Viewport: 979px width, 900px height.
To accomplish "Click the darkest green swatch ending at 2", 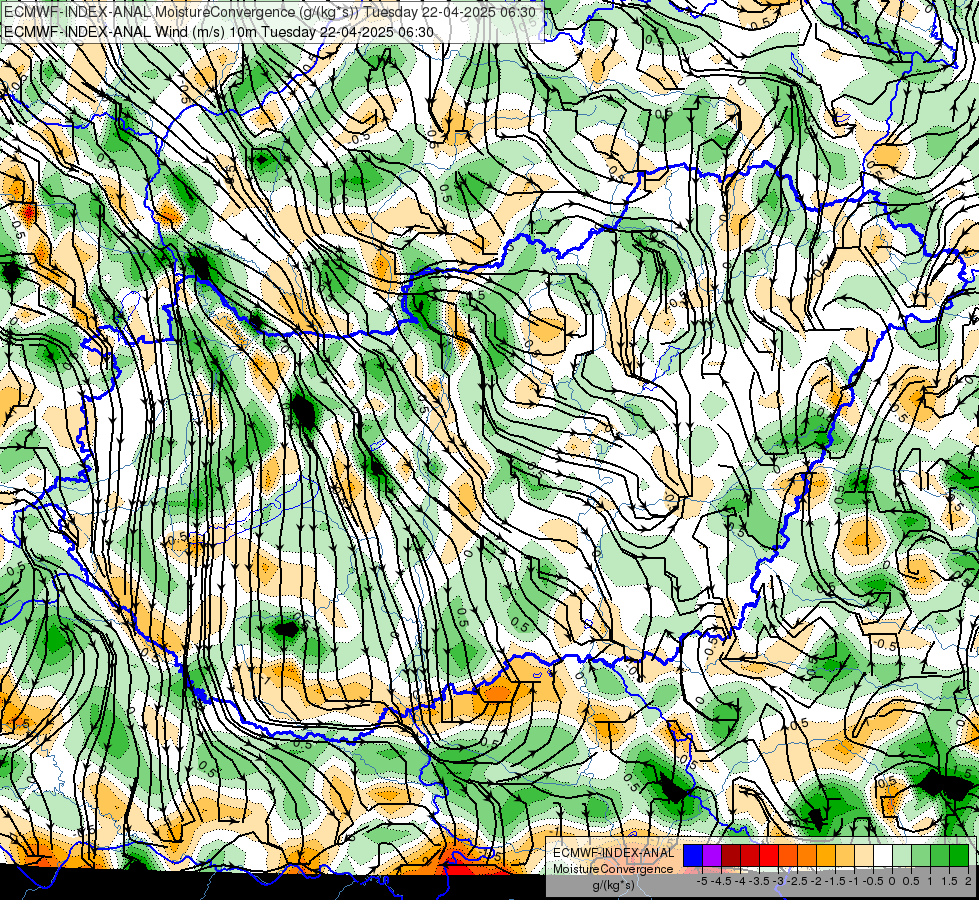I will click(x=959, y=856).
